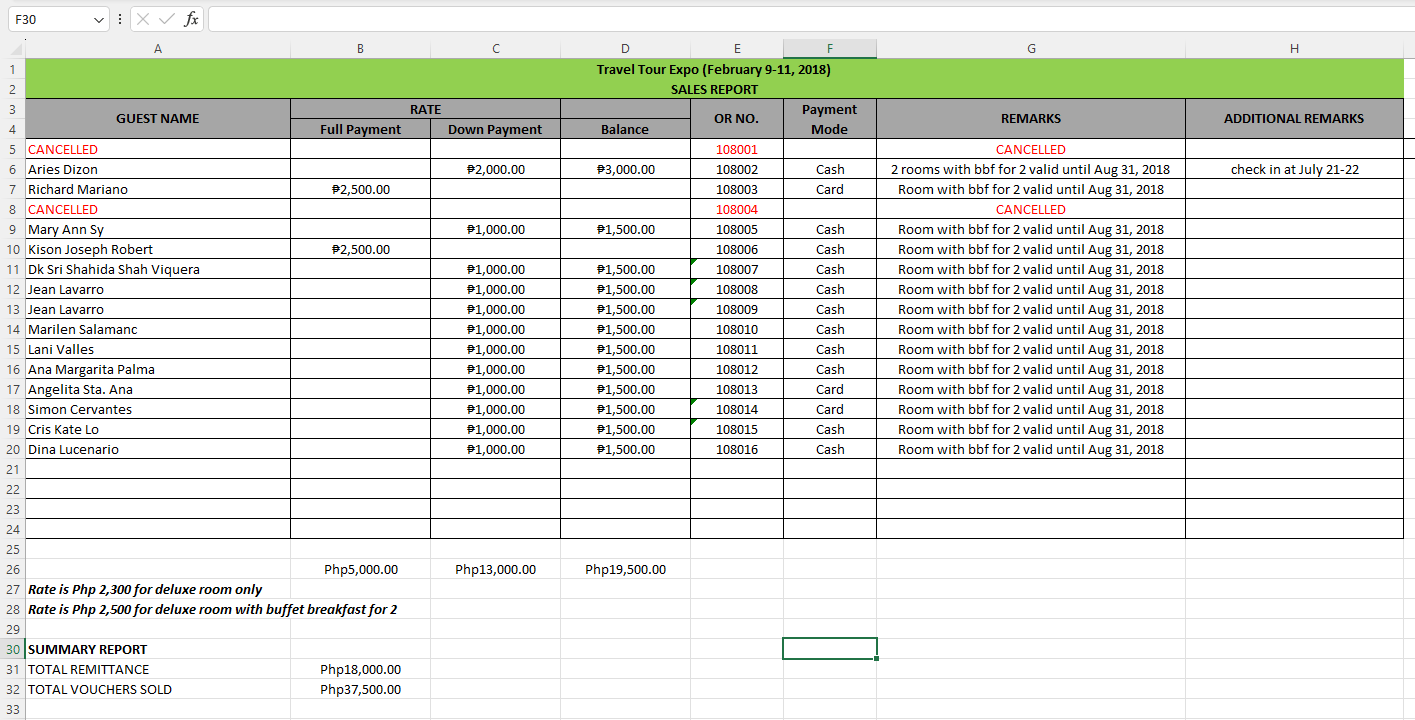The width and height of the screenshot is (1415, 720).
Task: Select column H header
Action: pos(1294,49)
